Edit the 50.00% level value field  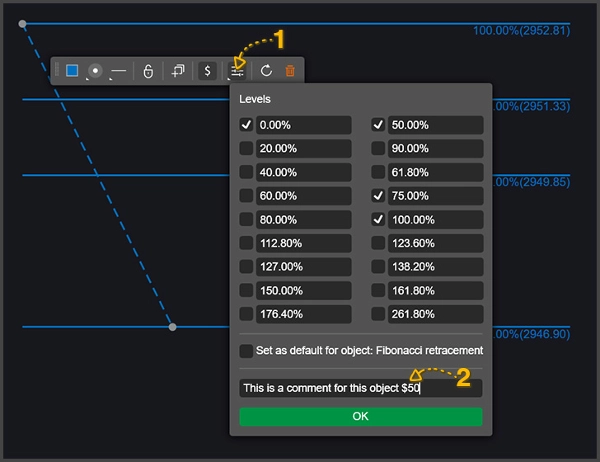coord(435,125)
